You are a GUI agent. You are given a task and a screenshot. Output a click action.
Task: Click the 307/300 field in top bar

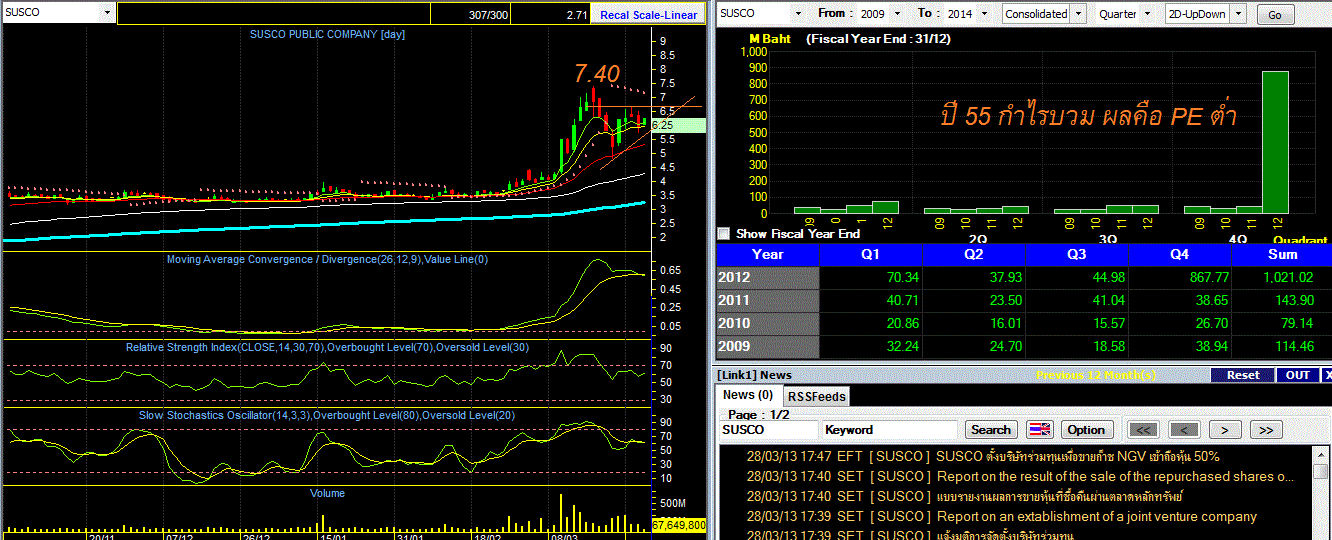coord(470,15)
